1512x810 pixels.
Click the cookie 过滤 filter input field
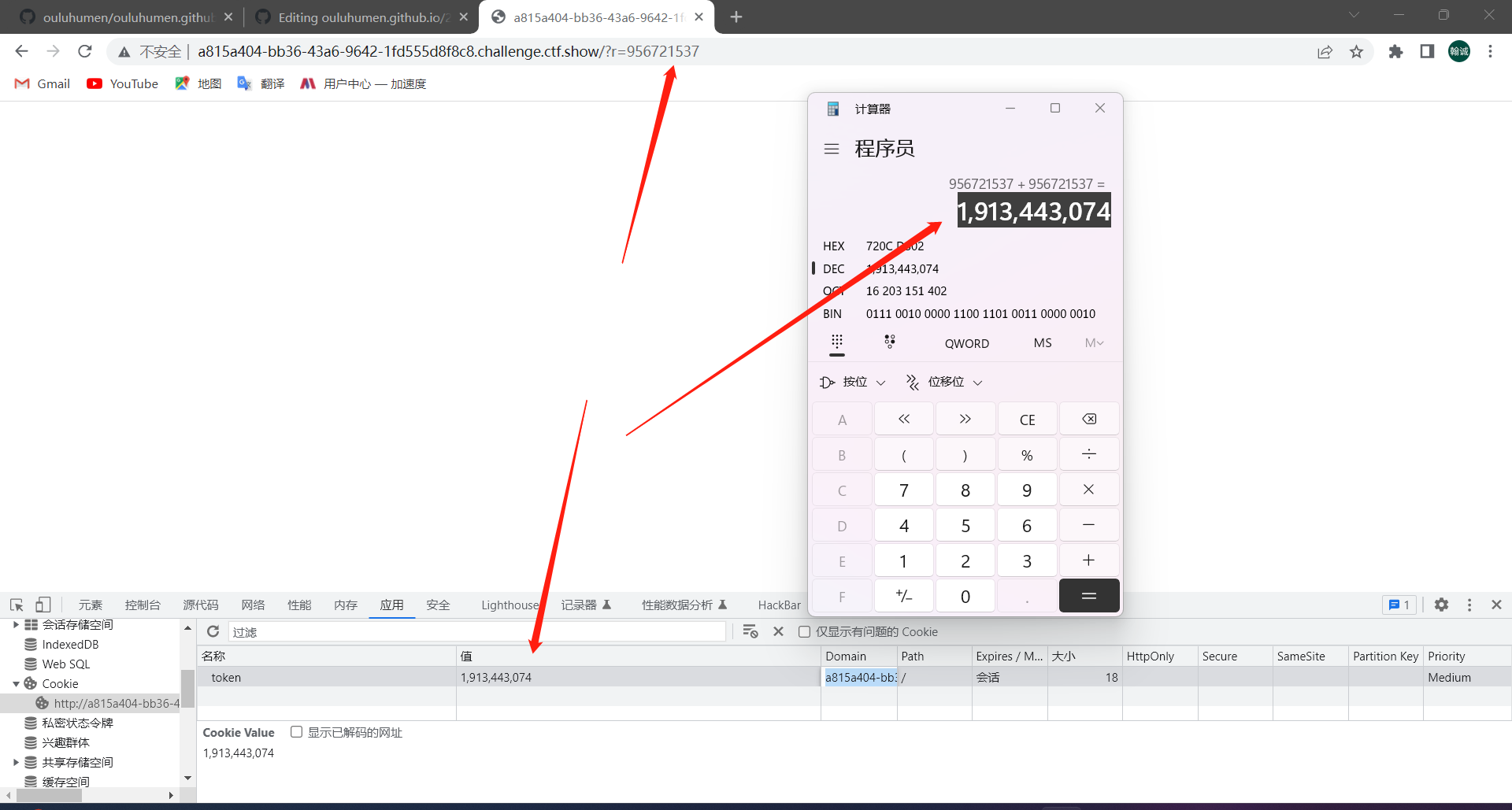click(476, 631)
